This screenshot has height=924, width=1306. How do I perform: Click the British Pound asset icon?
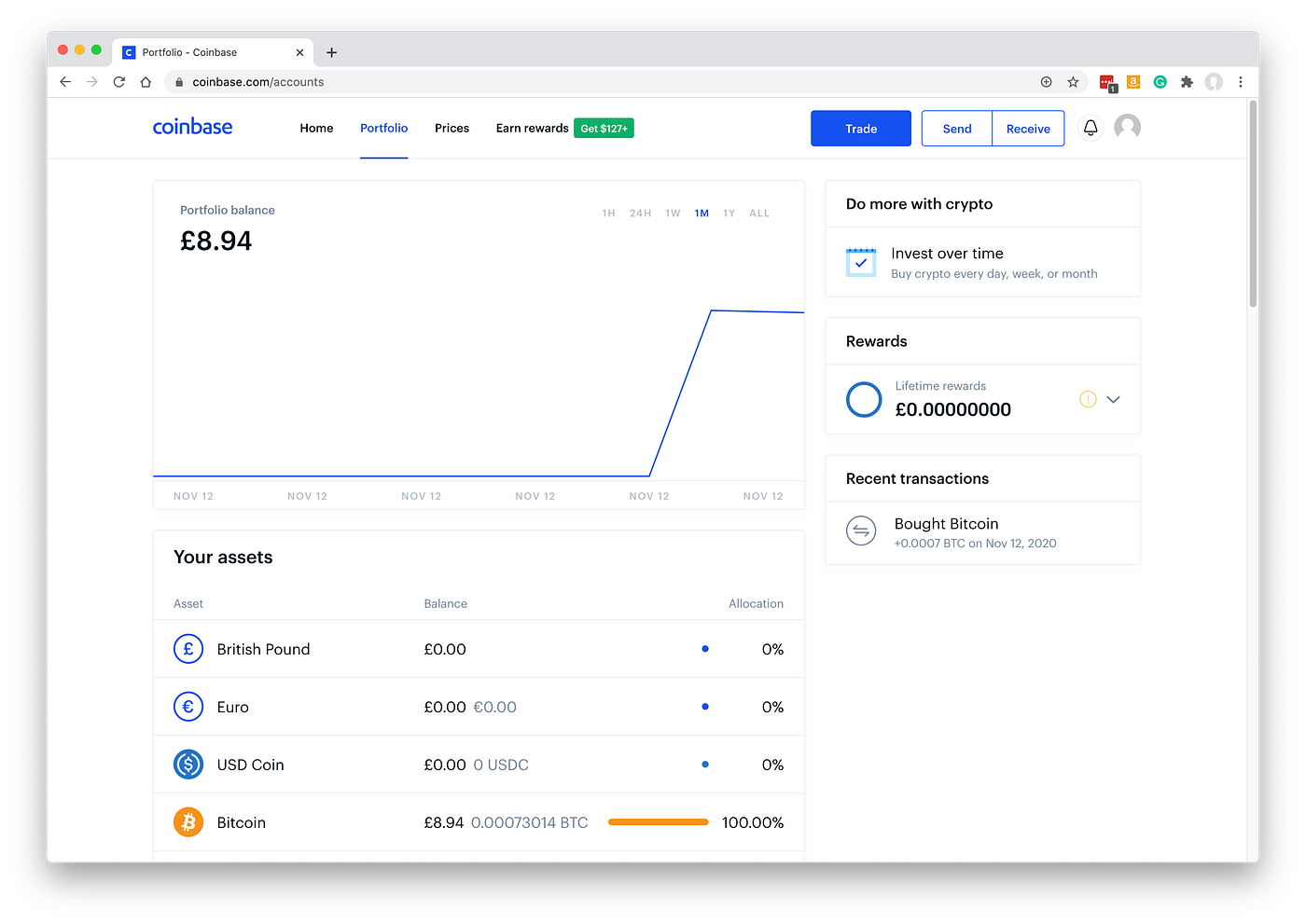click(x=188, y=649)
